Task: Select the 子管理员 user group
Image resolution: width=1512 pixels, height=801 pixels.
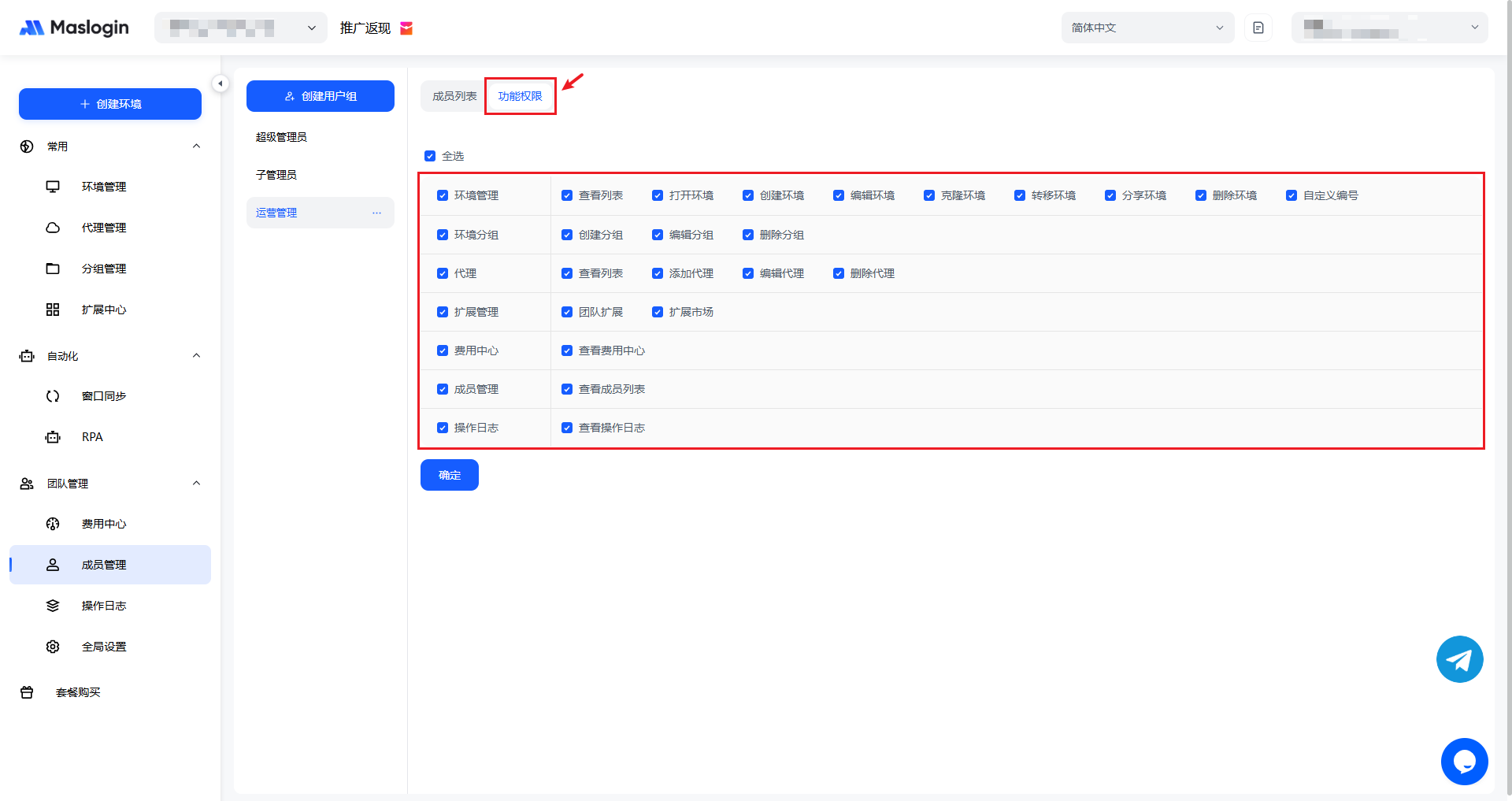Action: tap(276, 175)
